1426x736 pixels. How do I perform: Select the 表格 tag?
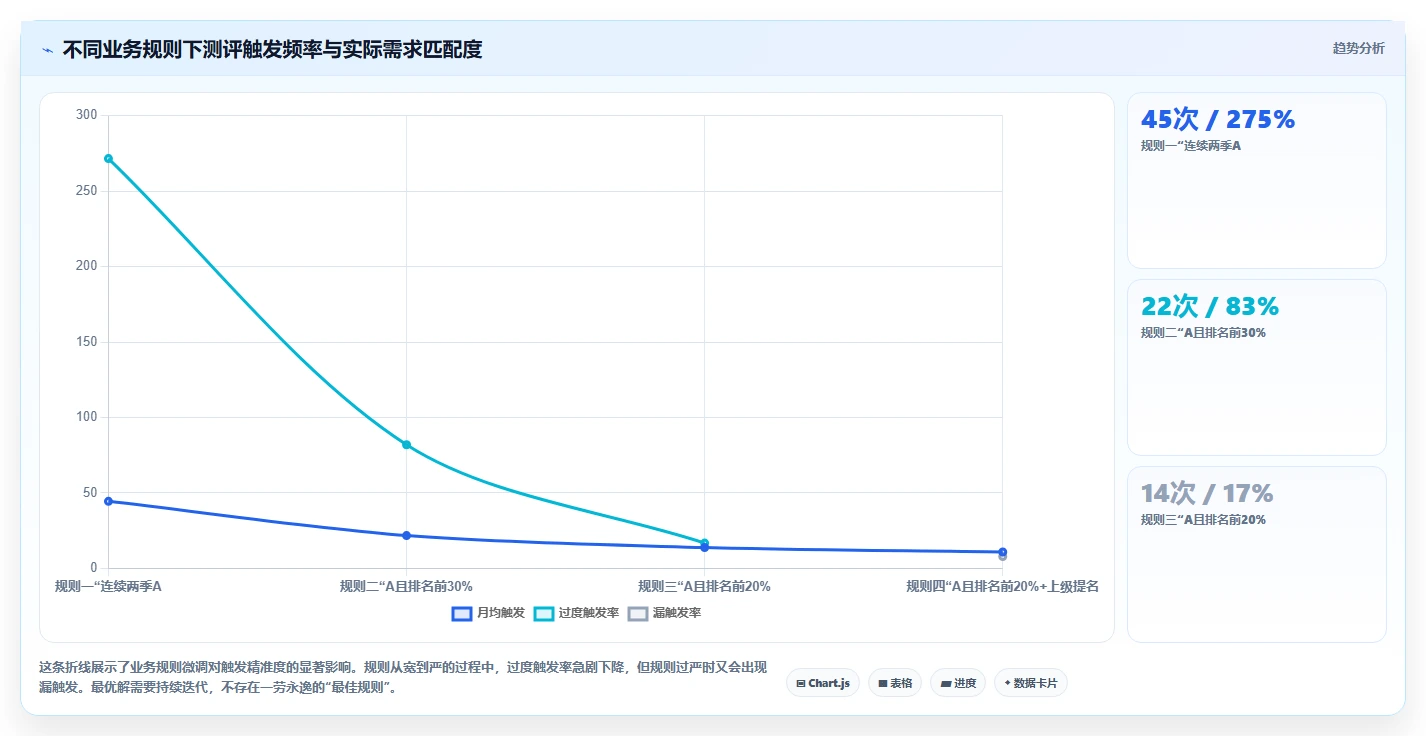[x=895, y=683]
